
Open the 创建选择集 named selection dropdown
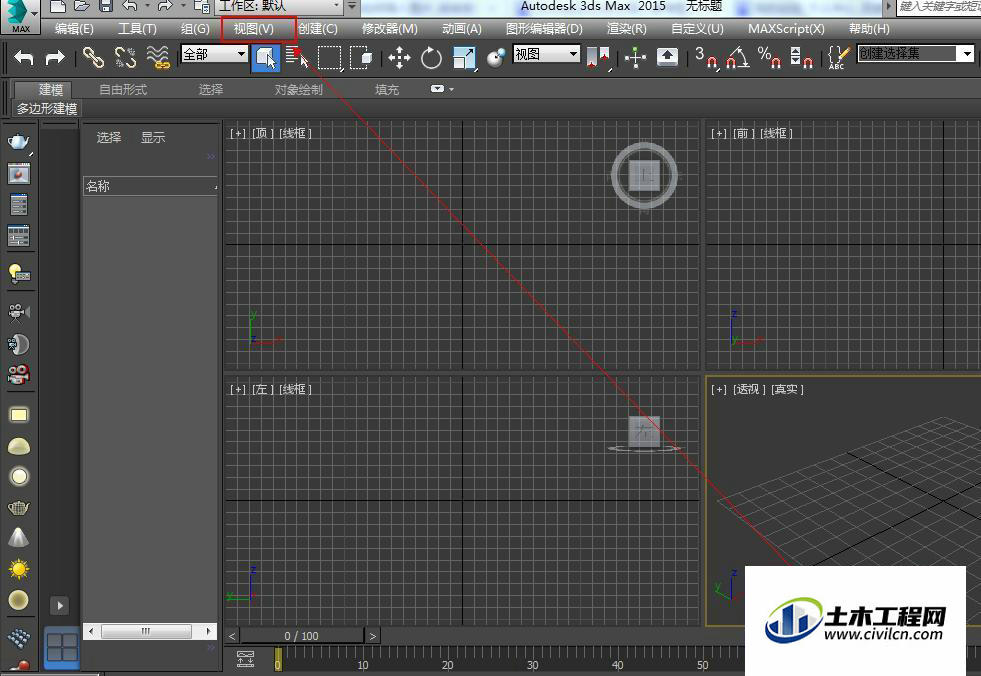pyautogui.click(x=916, y=54)
